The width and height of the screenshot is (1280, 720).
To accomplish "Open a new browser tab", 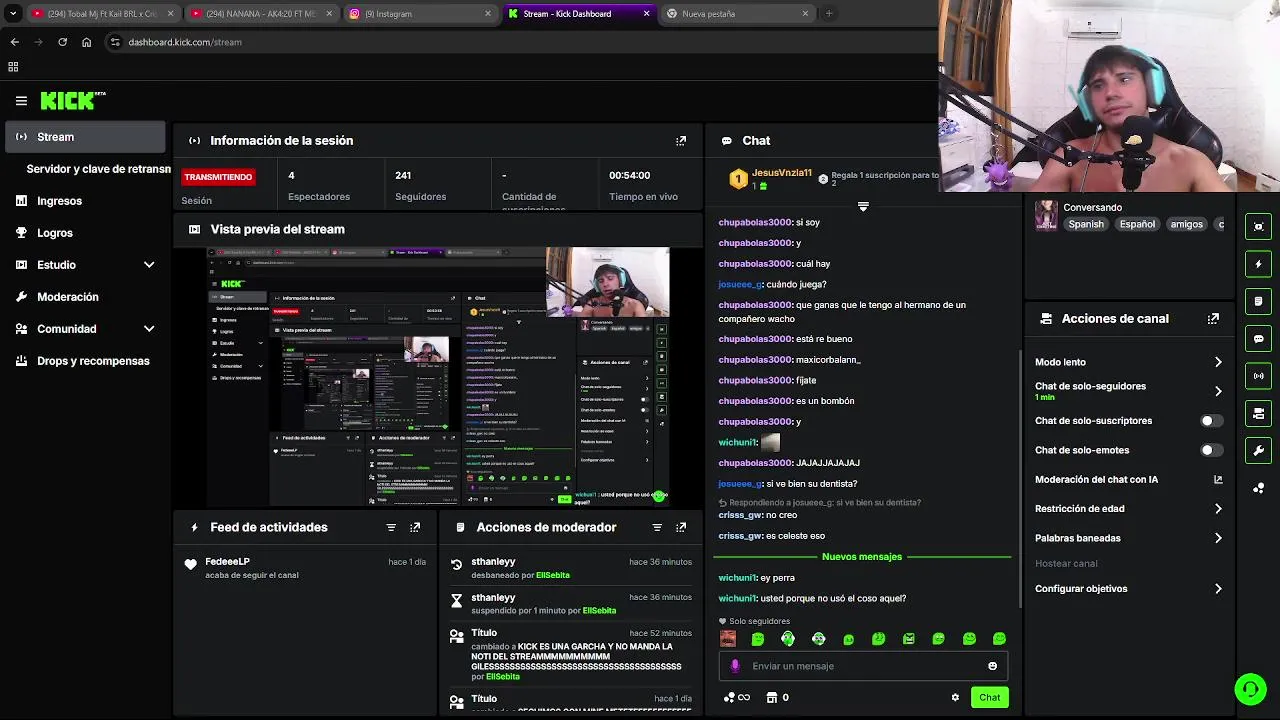I will coord(829,14).
